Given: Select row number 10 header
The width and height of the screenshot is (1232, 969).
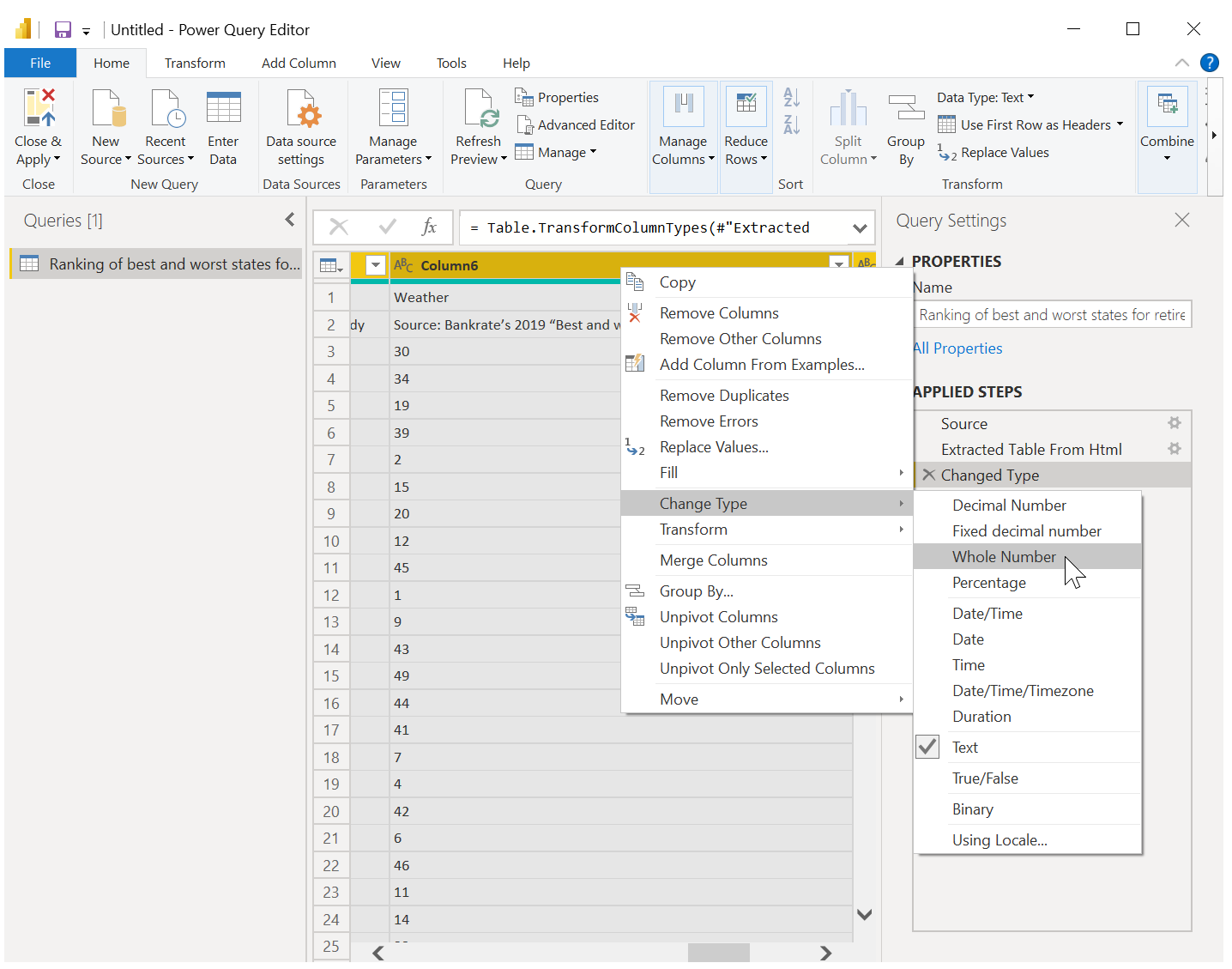Looking at the screenshot, I should pos(331,541).
